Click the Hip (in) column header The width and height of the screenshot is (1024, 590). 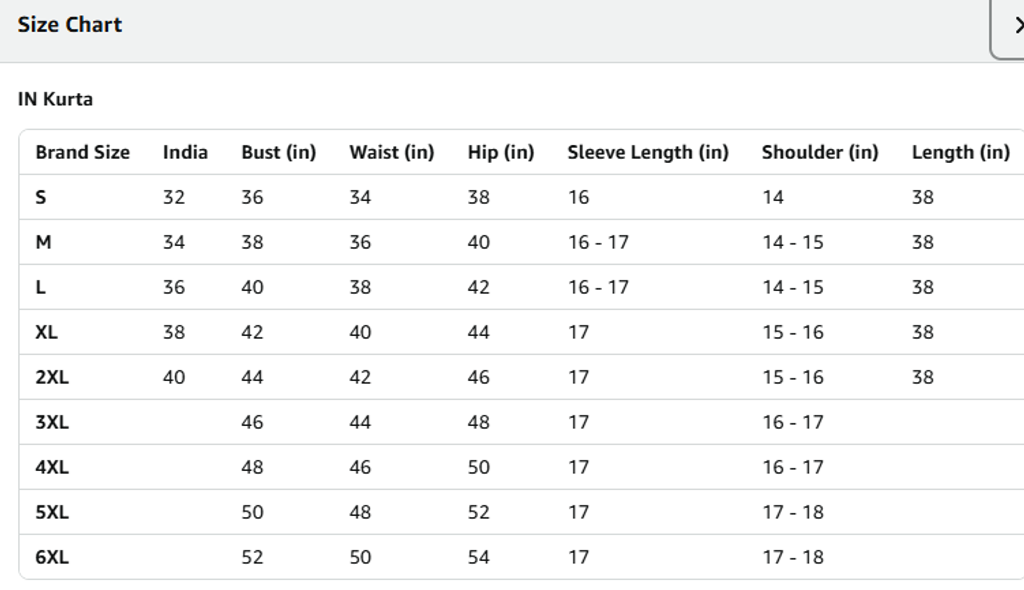[500, 152]
